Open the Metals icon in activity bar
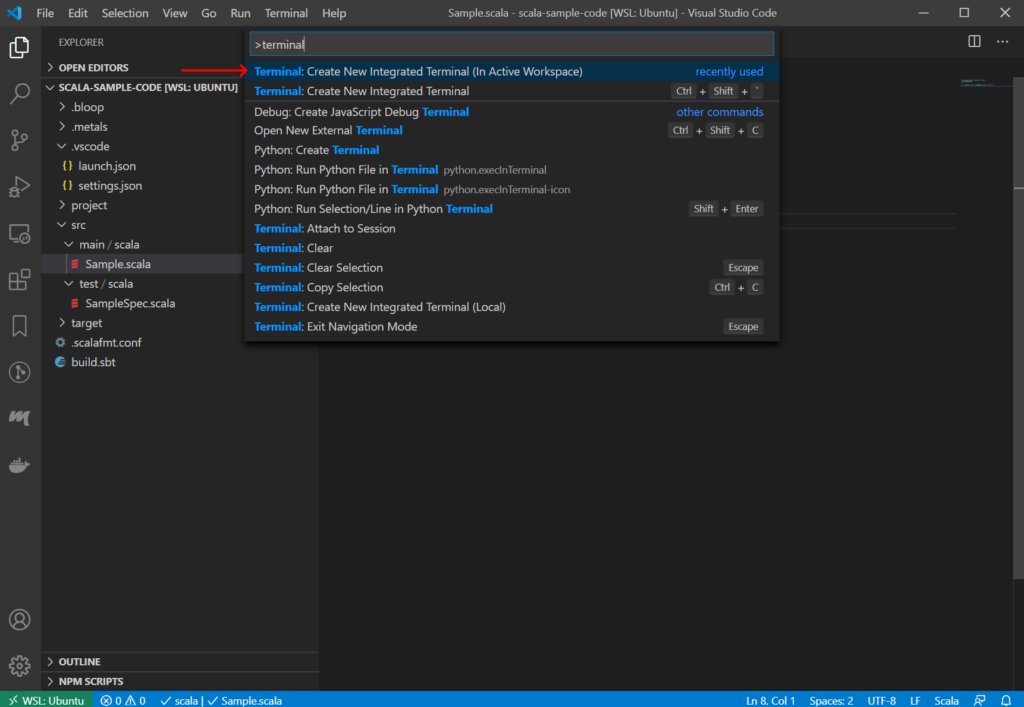This screenshot has height=707, width=1024. tap(20, 418)
